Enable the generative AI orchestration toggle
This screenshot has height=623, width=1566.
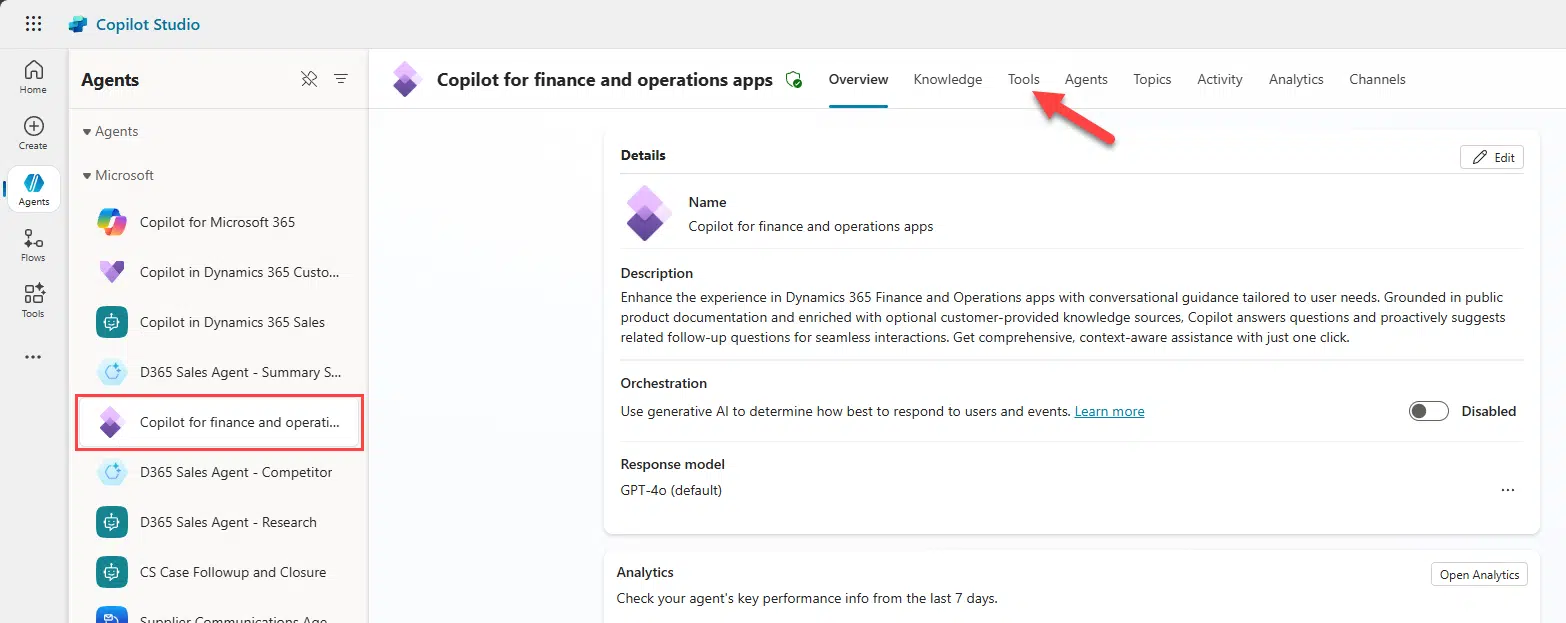click(x=1428, y=410)
